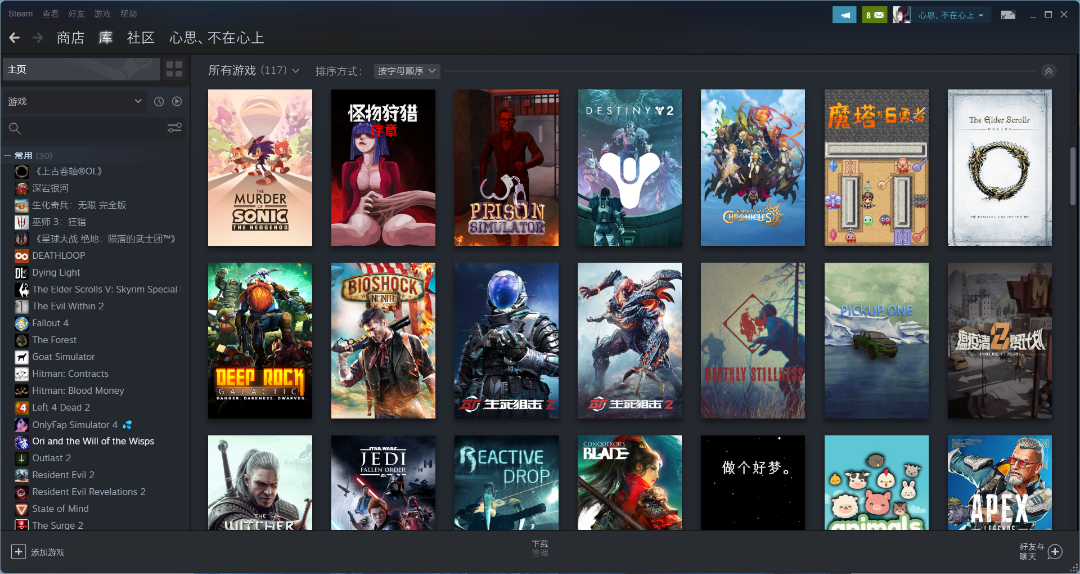Open the 好友 menu in the menu bar
Screen dimensions: 1080x574
tap(76, 14)
